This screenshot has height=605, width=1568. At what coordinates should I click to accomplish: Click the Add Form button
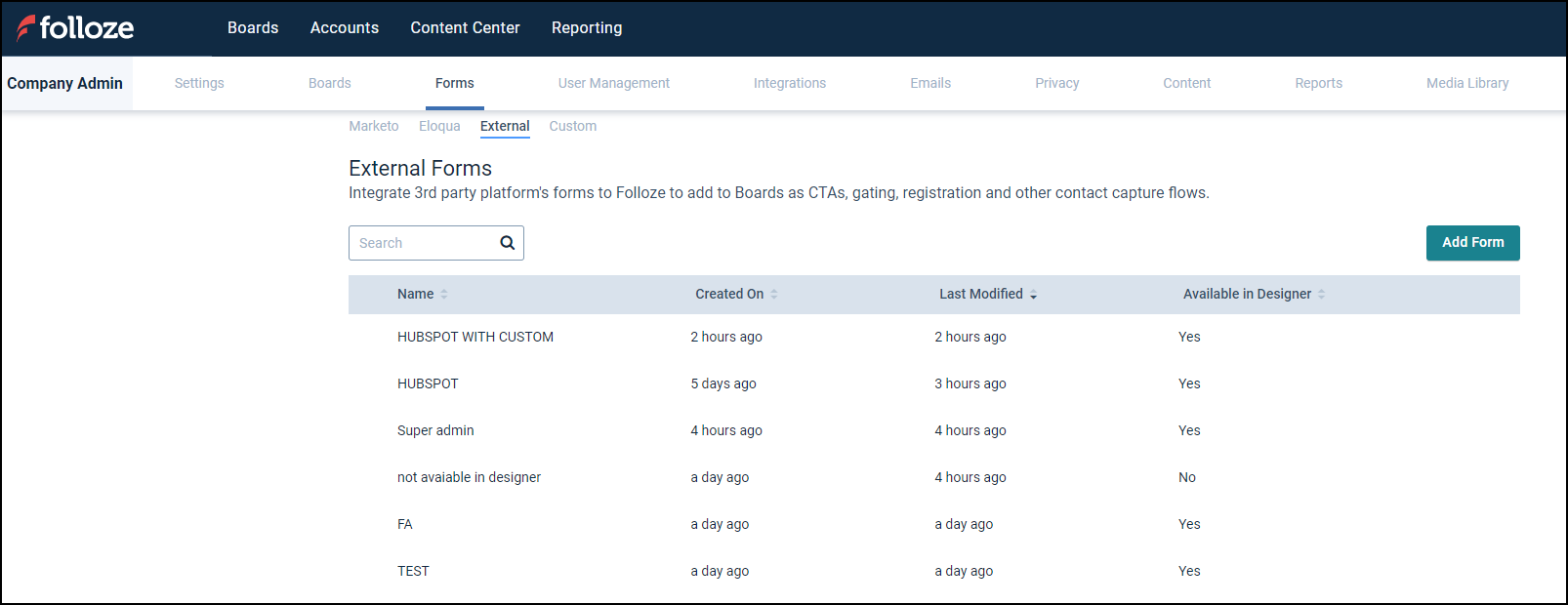[x=1472, y=243]
